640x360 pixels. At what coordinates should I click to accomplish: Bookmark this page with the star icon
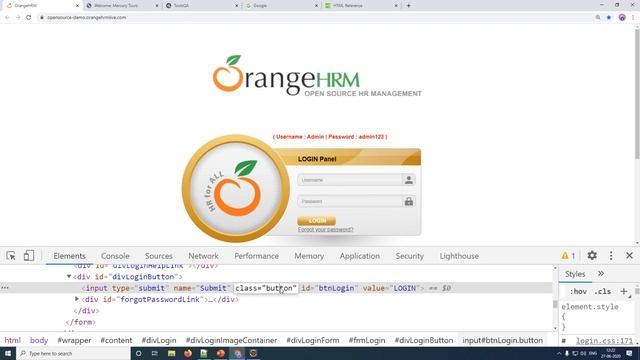click(x=609, y=18)
